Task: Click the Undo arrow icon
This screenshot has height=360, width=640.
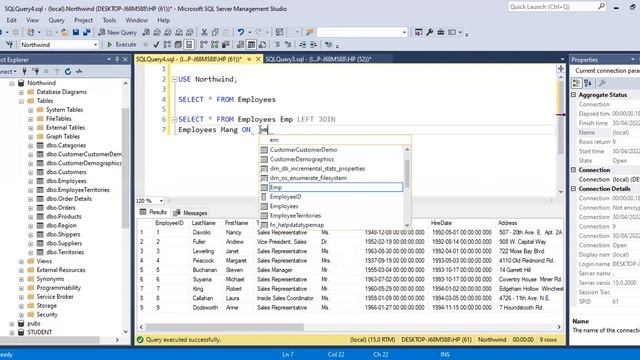Action: point(241,32)
